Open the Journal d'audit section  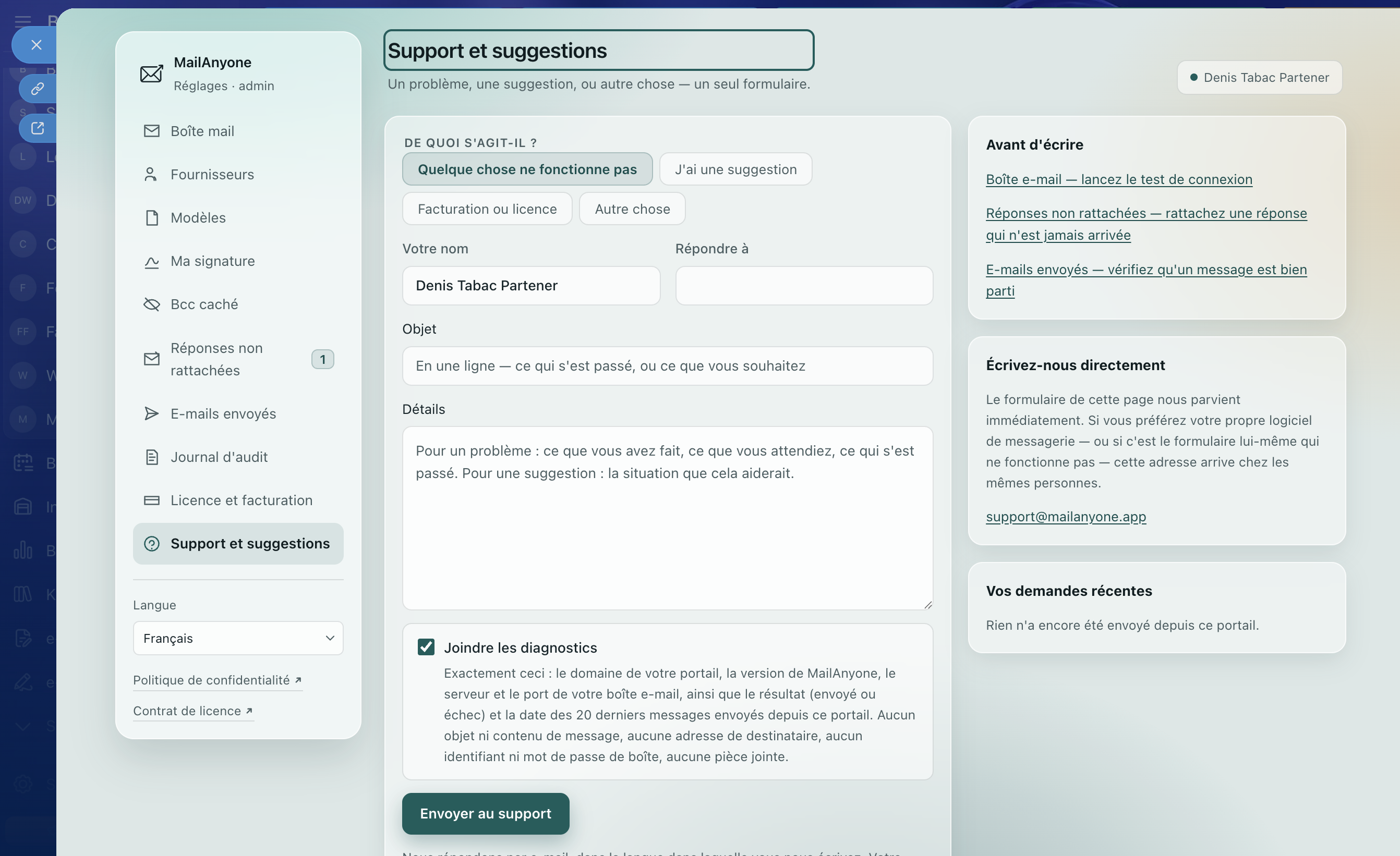tap(238, 457)
